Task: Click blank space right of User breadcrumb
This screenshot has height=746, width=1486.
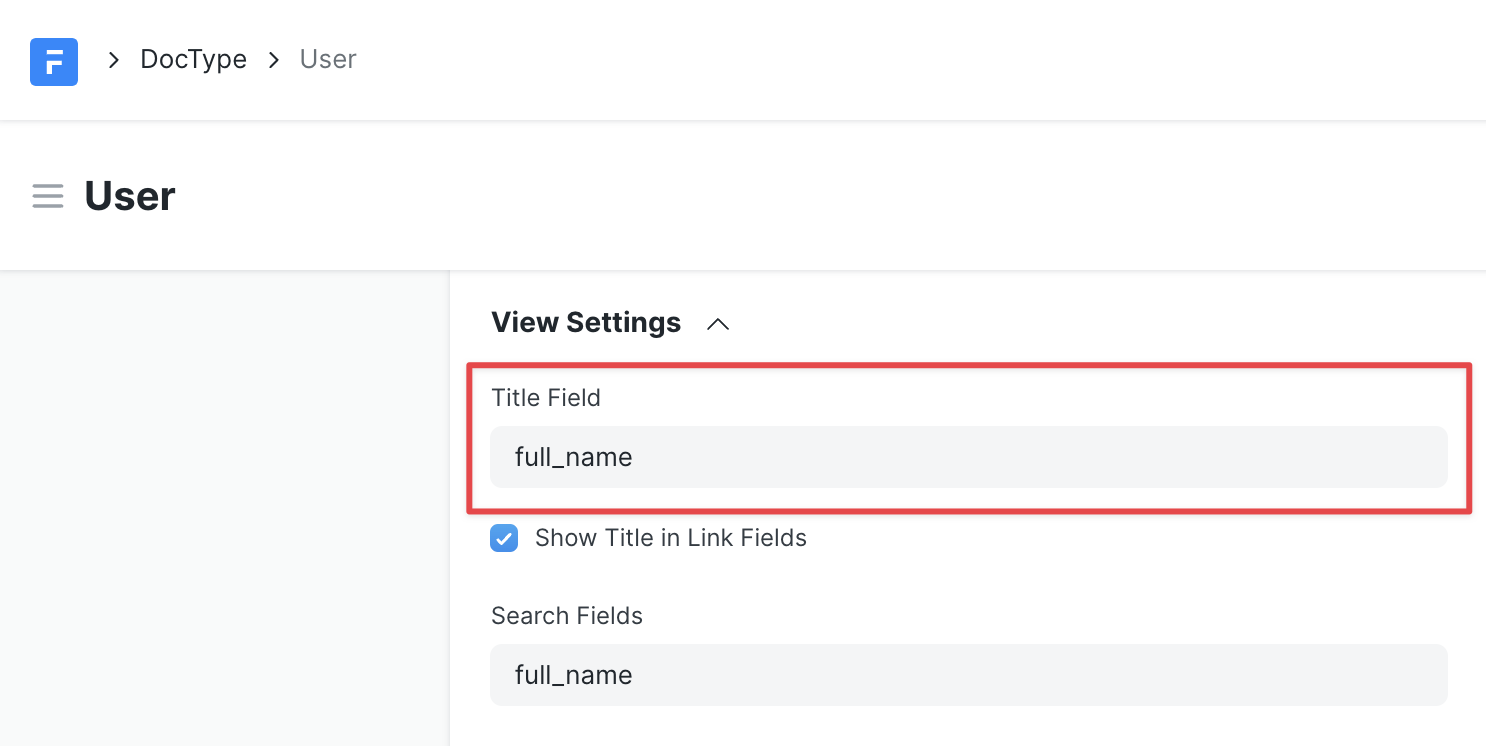Action: (x=900, y=60)
